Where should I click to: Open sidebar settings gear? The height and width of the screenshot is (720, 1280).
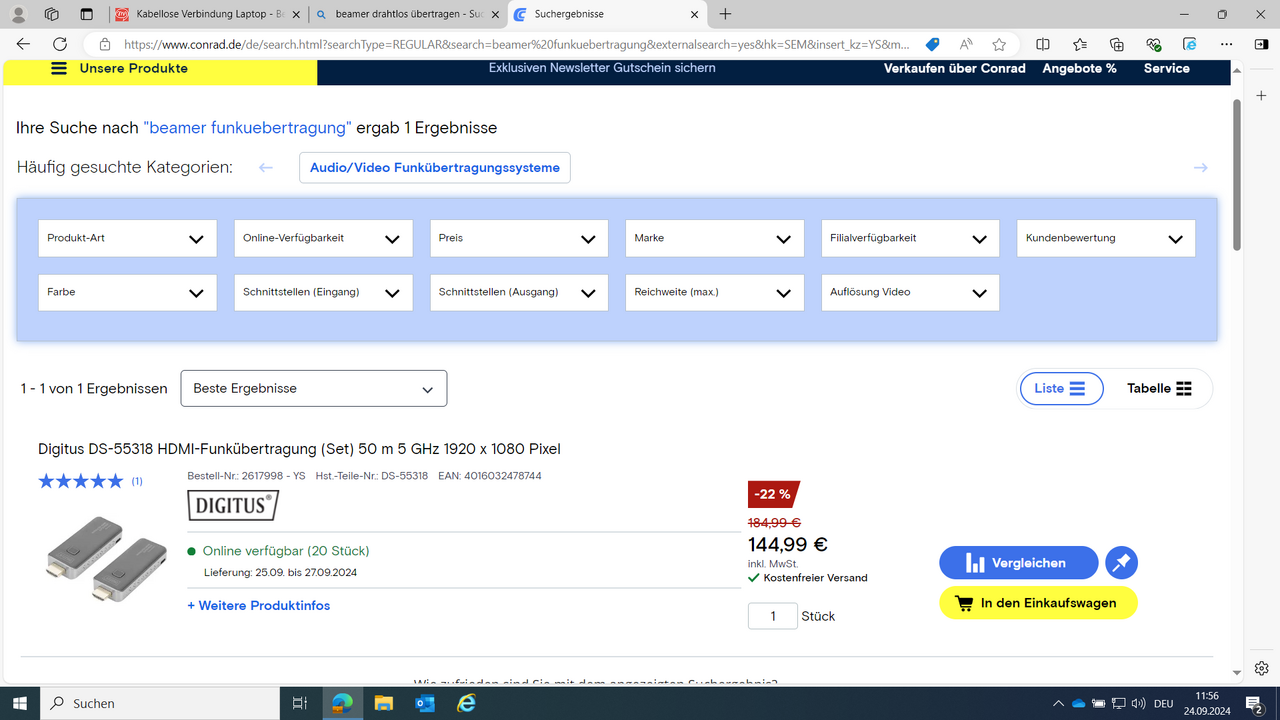pyautogui.click(x=1261, y=668)
